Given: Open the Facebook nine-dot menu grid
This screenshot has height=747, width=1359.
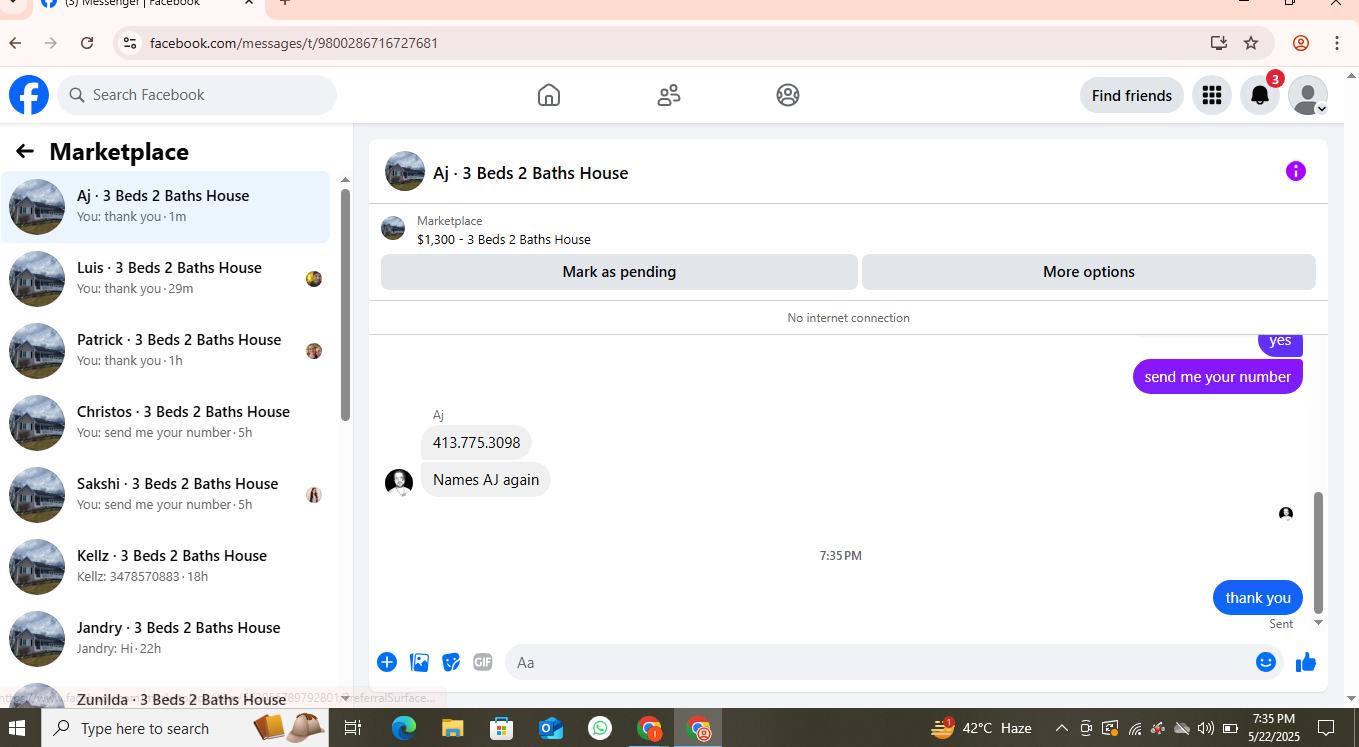Looking at the screenshot, I should click(x=1212, y=95).
